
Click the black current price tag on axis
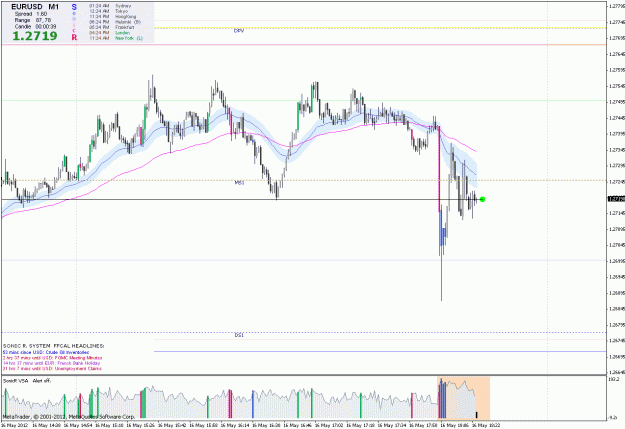(616, 199)
